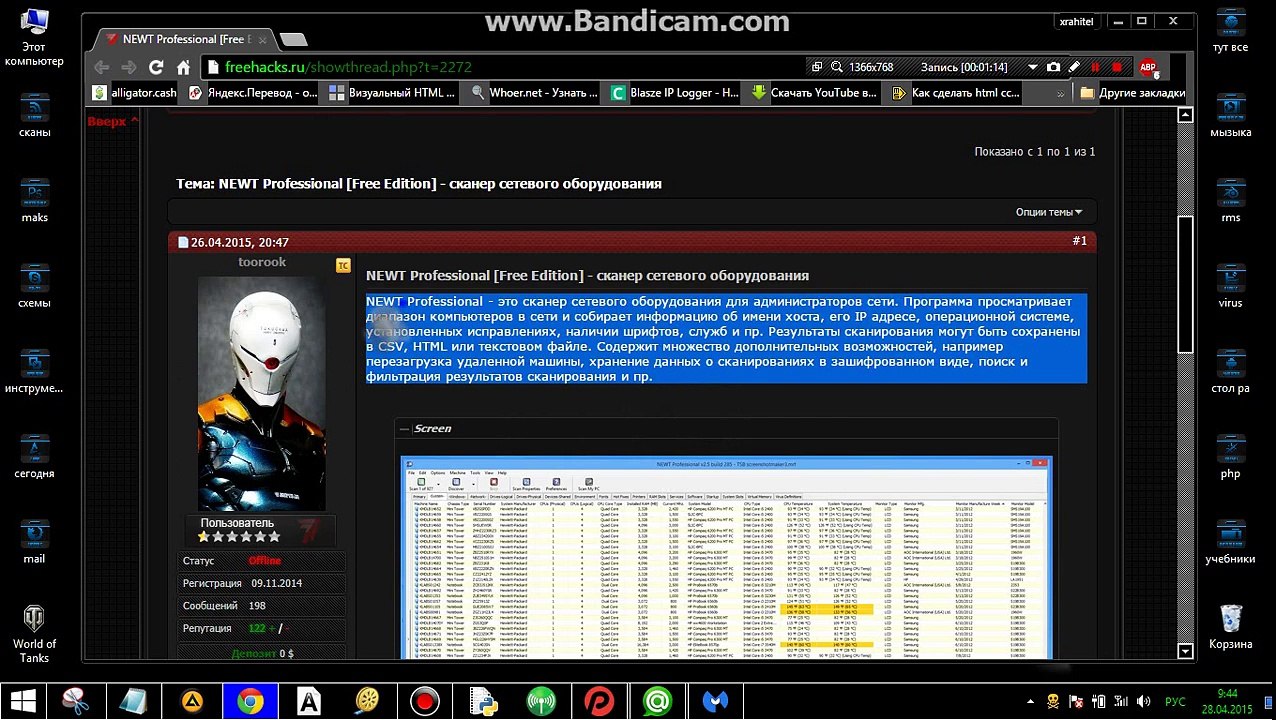The width and height of the screenshot is (1276, 720).
Task: Open Windows Start button
Action: (x=24, y=701)
